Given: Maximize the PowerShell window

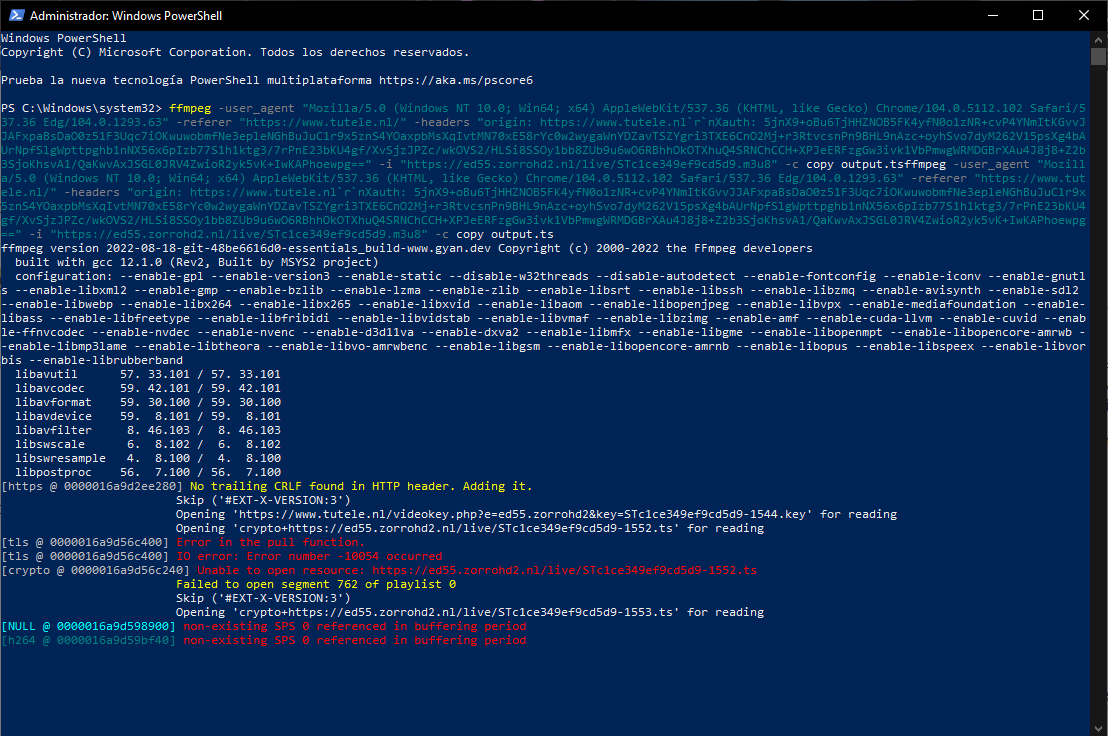Looking at the screenshot, I should (1038, 15).
